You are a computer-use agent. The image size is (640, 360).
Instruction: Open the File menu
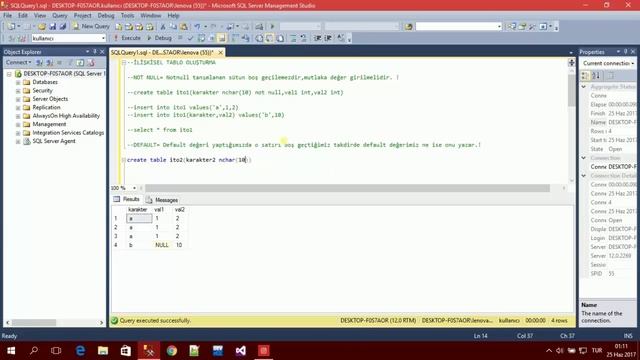(7, 16)
